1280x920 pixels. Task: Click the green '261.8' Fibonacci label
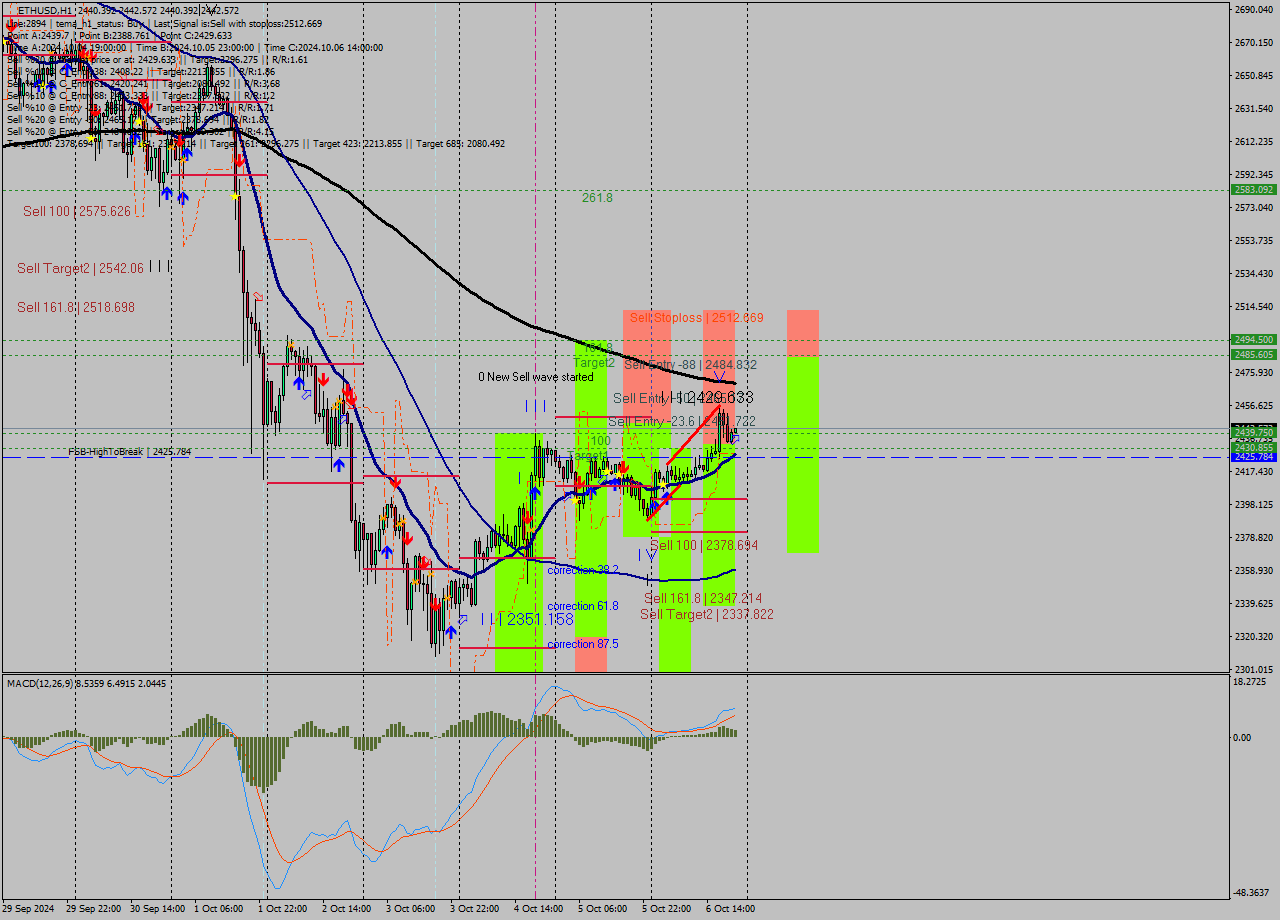tap(597, 198)
